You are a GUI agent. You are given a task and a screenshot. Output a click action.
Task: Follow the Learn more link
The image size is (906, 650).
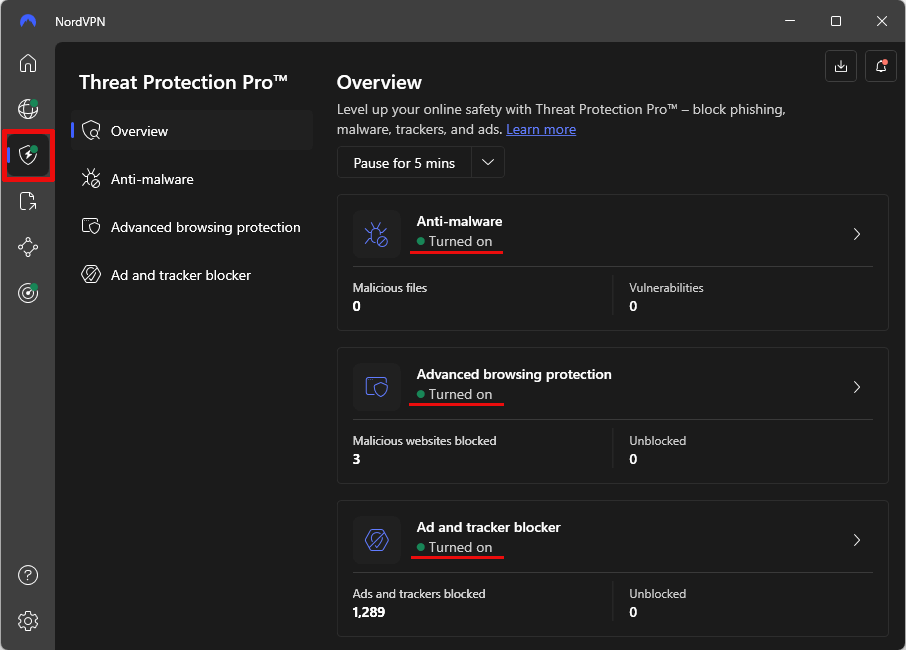click(x=541, y=129)
